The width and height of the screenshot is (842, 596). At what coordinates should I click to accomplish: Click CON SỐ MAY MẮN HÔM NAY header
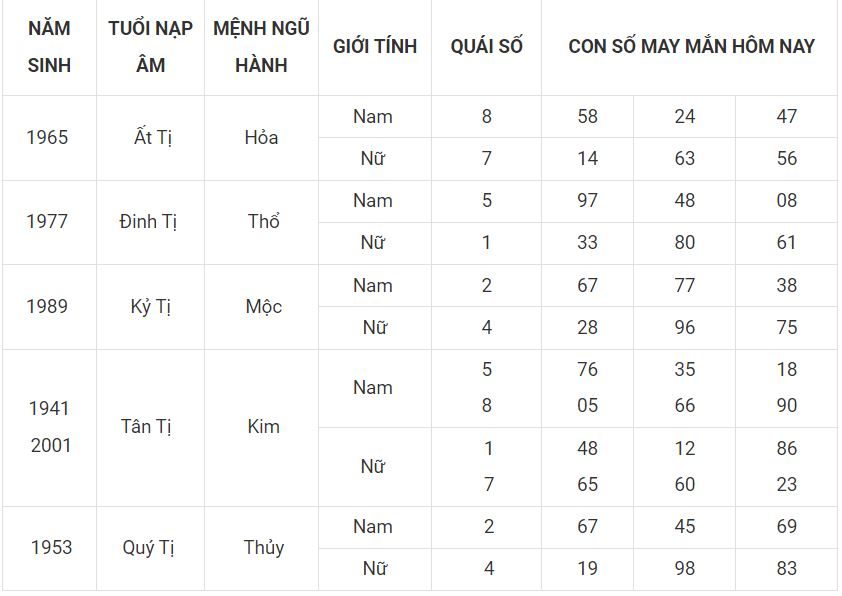click(691, 47)
